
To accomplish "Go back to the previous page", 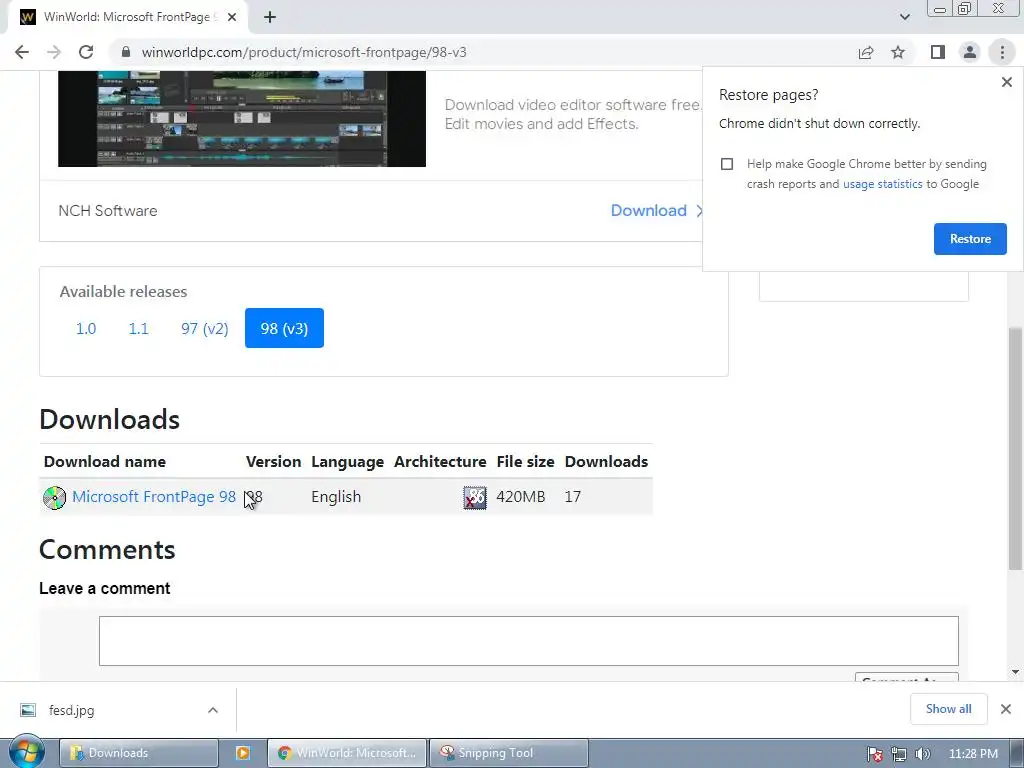I will [22, 52].
